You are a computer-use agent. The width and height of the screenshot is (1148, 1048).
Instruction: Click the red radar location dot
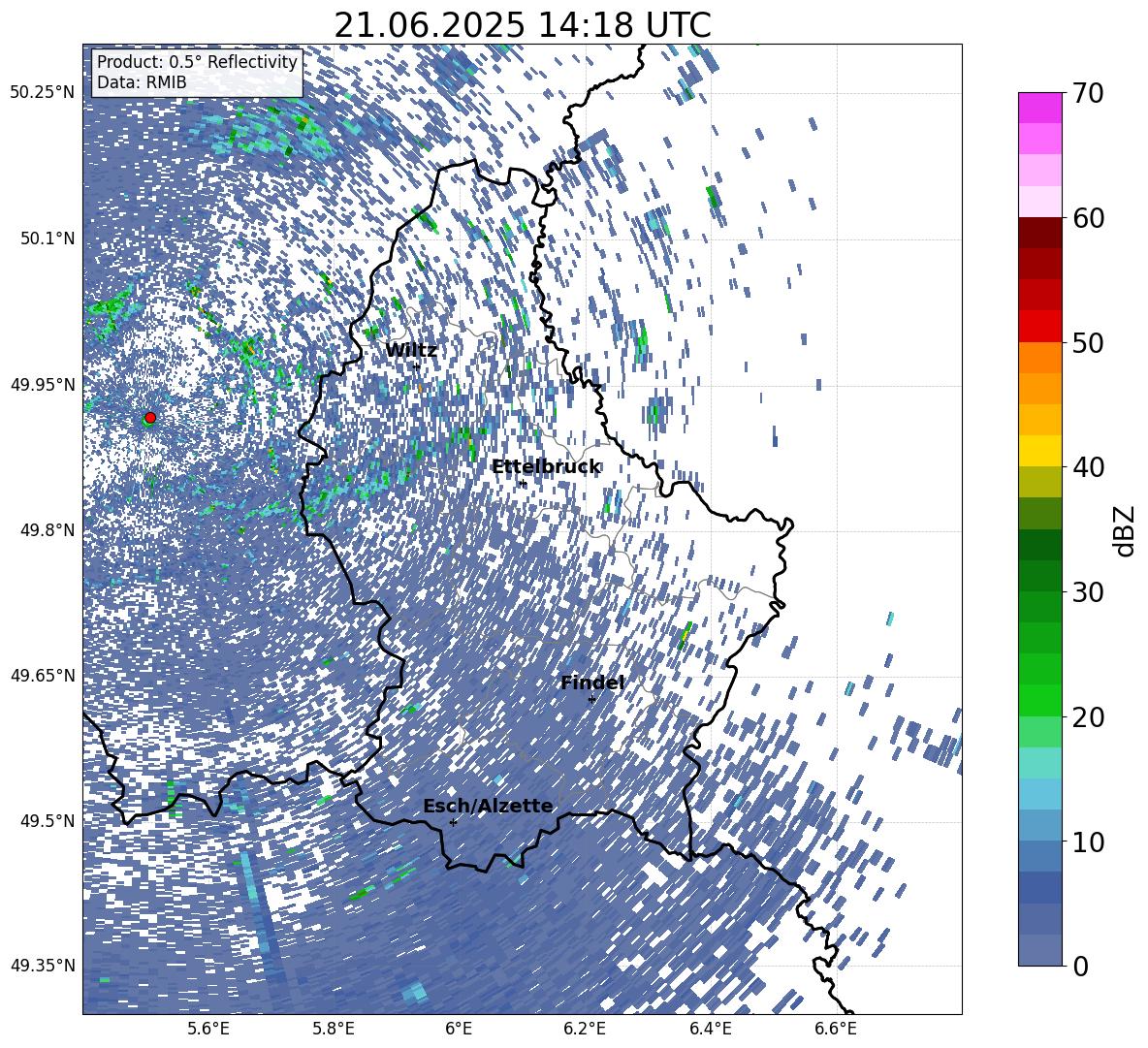(150, 417)
